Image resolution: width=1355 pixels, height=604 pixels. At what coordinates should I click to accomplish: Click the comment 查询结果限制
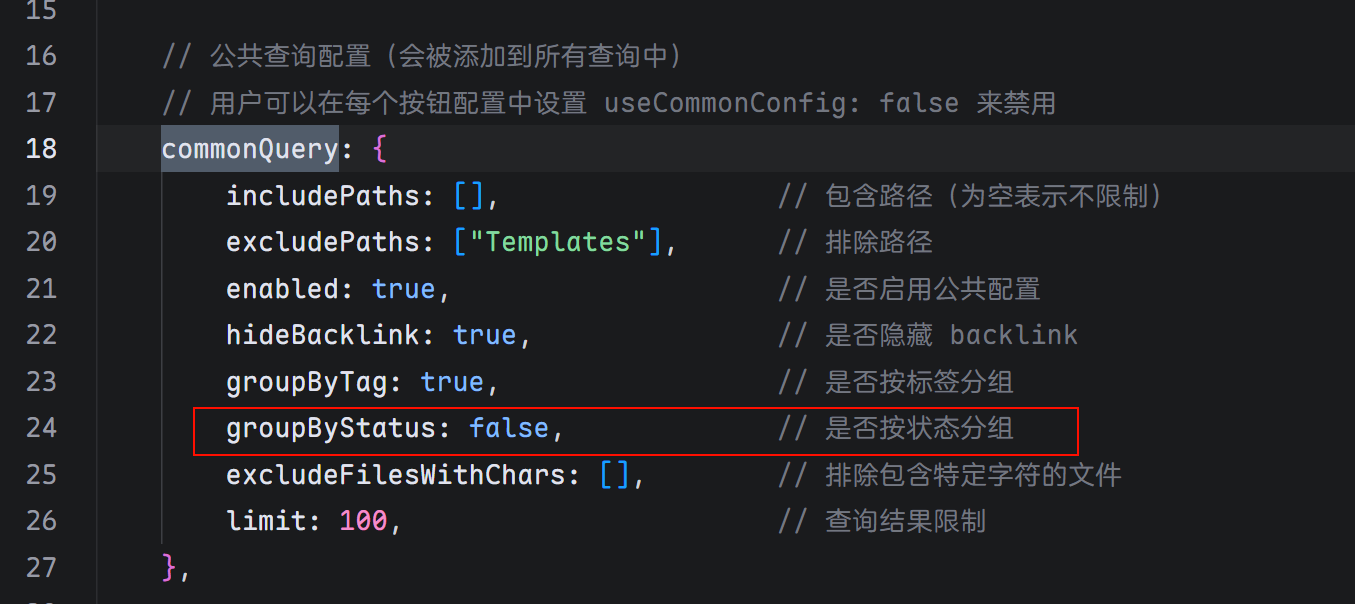click(x=905, y=521)
